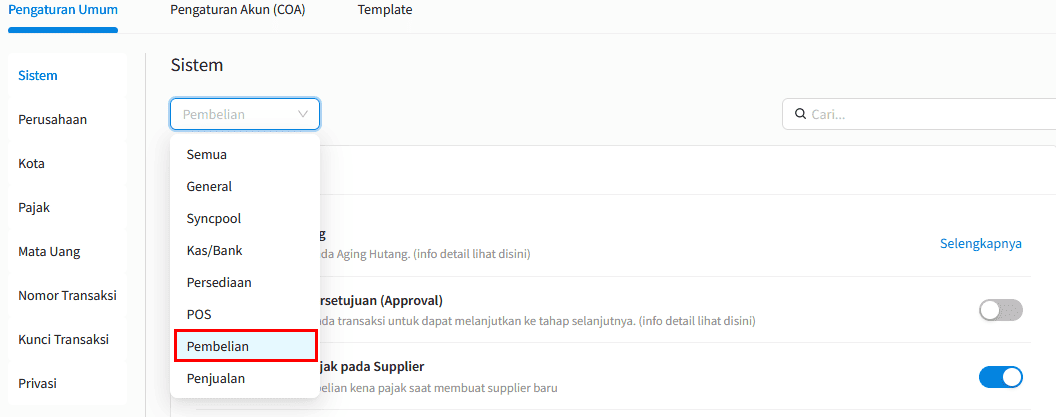Open the Pembelian filter combo box
Image resolution: width=1056 pixels, height=417 pixels.
click(245, 114)
